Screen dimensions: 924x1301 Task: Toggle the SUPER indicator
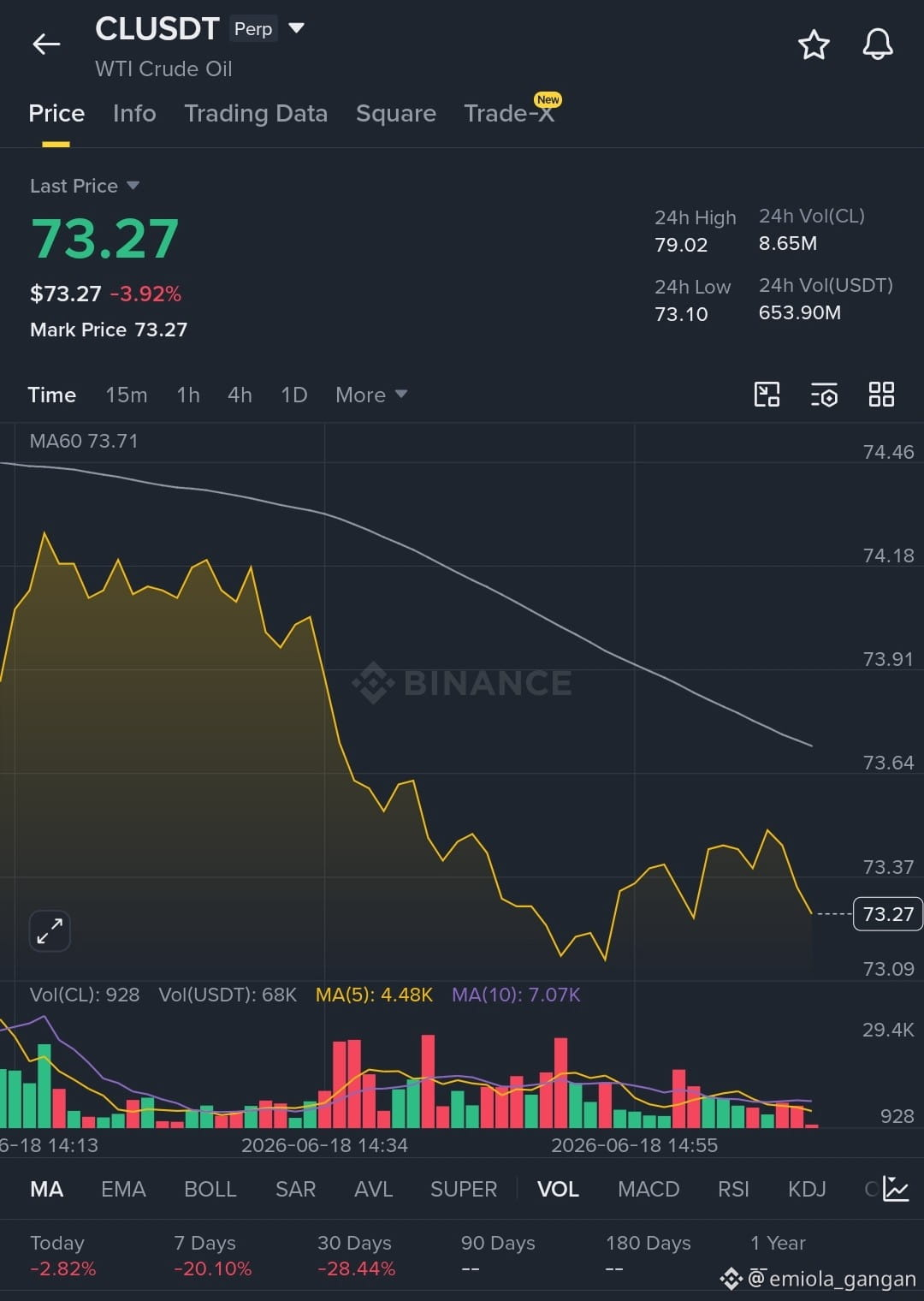464,1189
